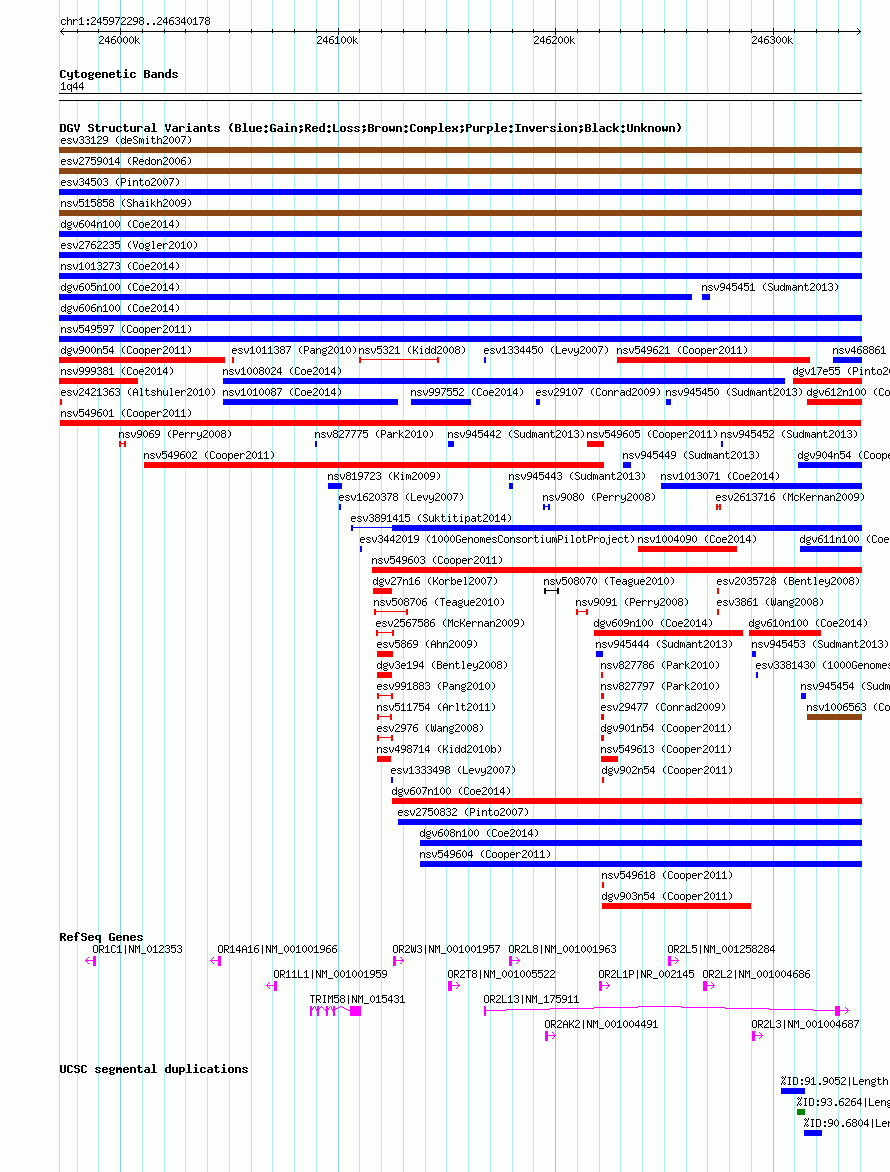Select nsv508706 (Teague2010) variant label
The height and width of the screenshot is (1172, 890).
(439, 601)
